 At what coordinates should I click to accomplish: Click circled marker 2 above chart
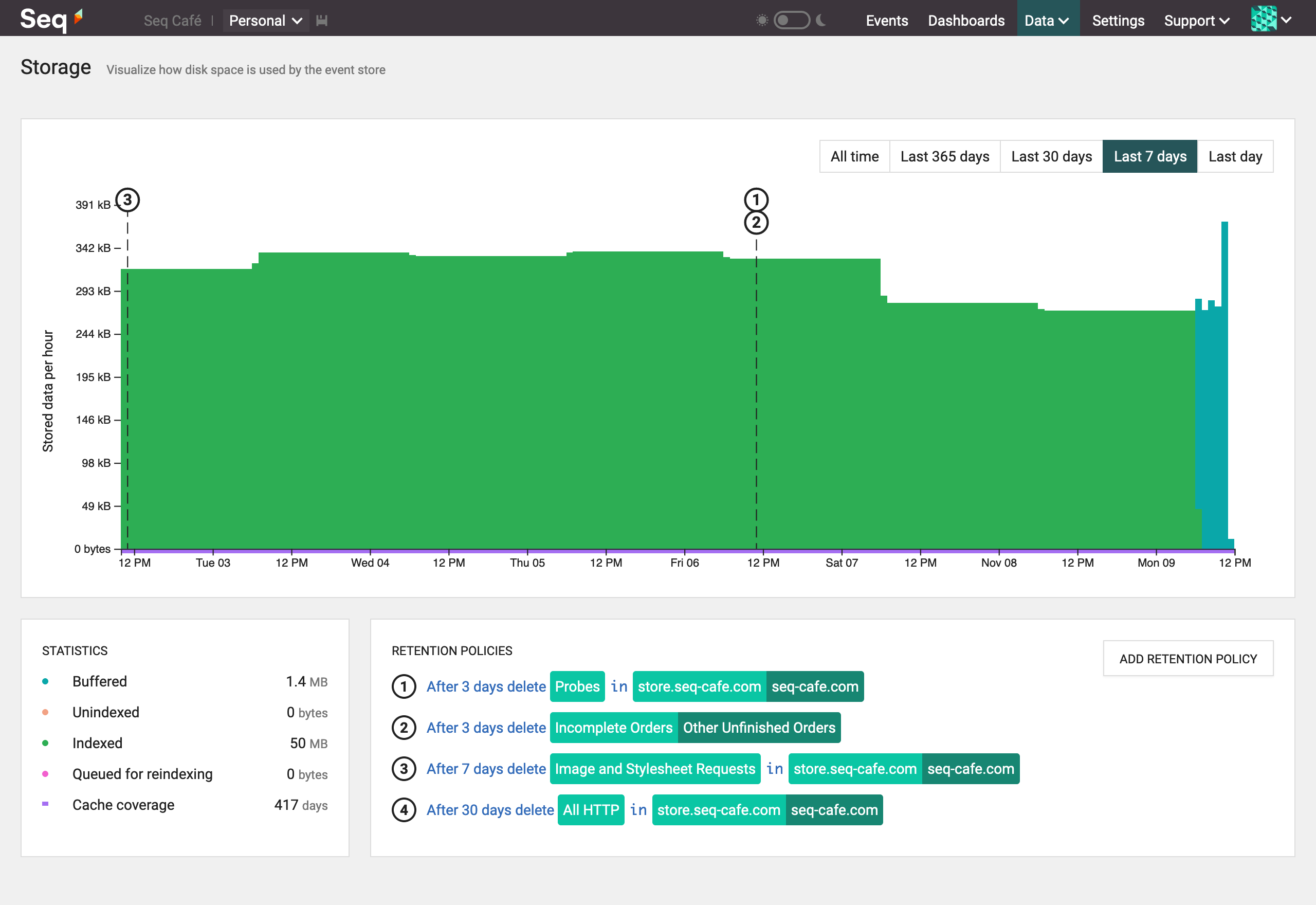click(x=756, y=223)
